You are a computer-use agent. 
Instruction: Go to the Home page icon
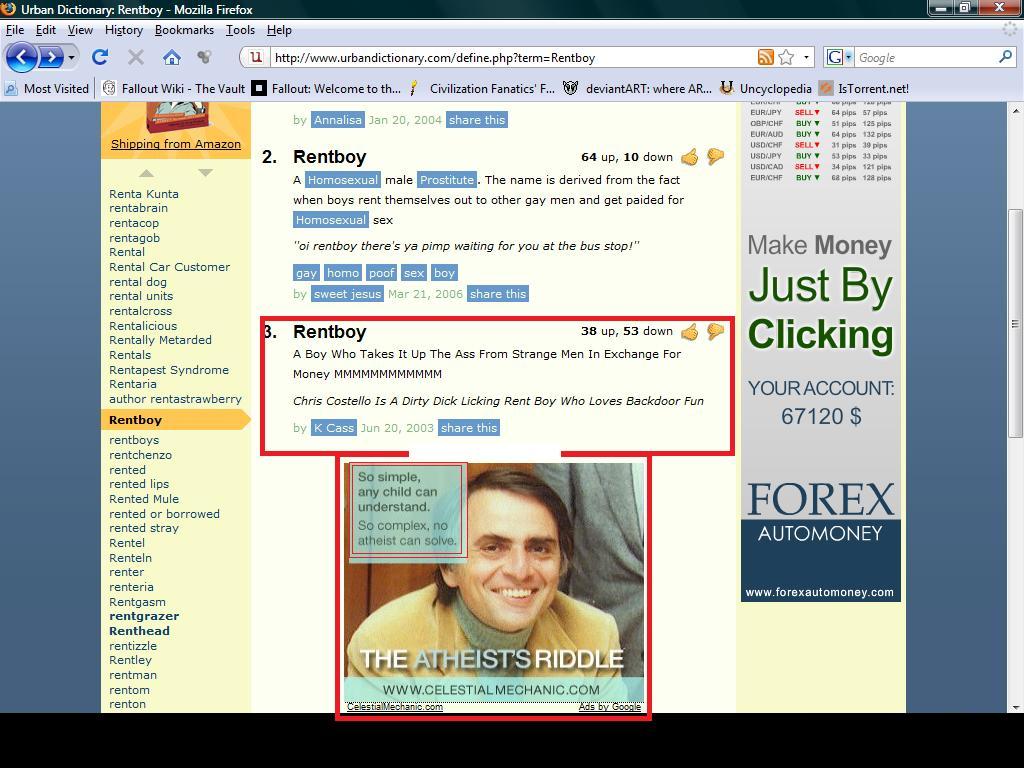click(x=172, y=57)
